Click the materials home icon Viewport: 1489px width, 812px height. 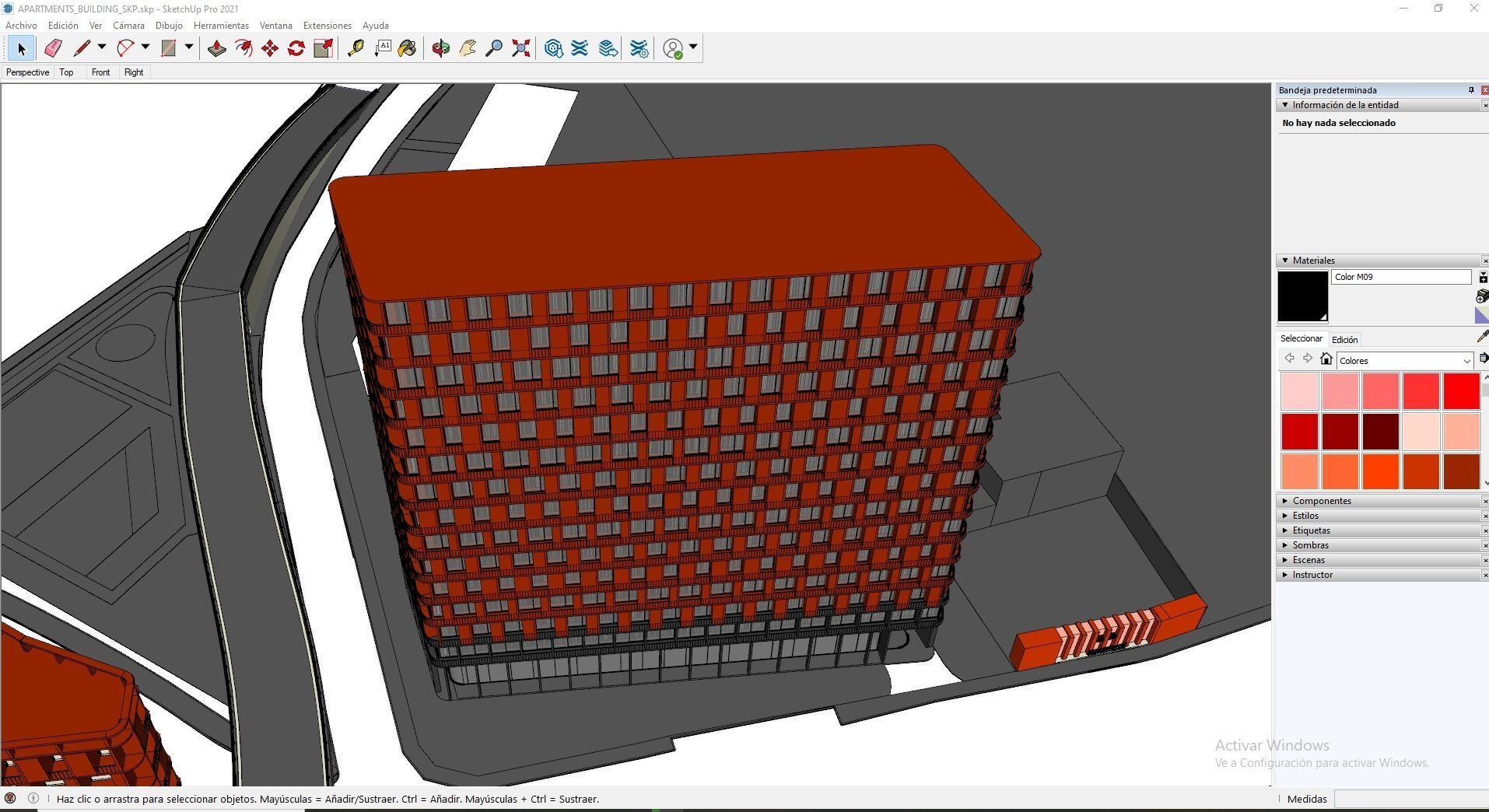(x=1326, y=359)
